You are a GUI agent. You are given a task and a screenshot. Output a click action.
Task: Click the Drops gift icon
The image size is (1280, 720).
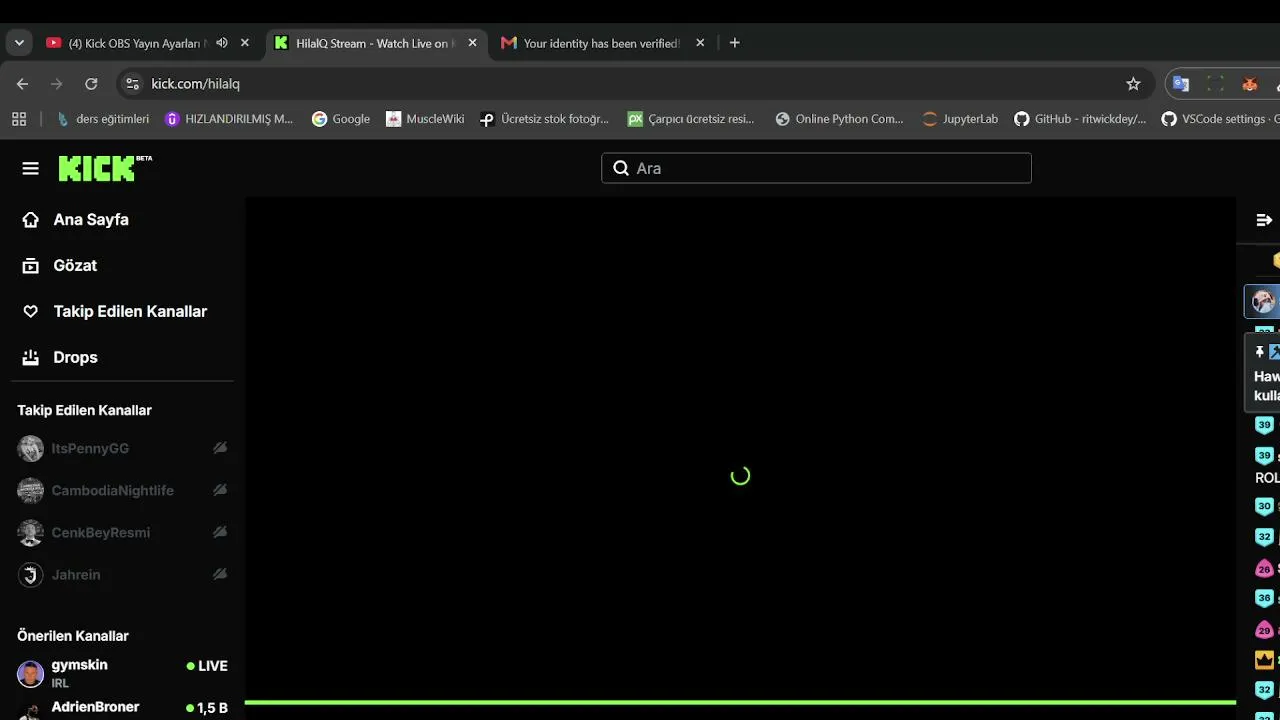(31, 357)
